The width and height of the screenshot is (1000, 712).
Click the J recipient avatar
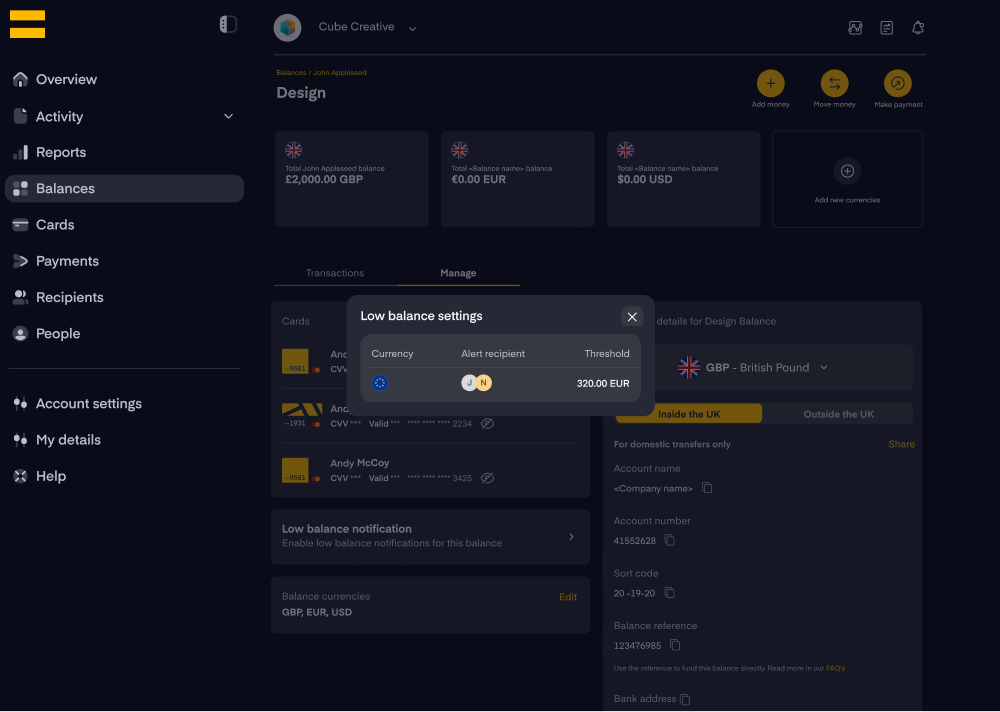(469, 383)
